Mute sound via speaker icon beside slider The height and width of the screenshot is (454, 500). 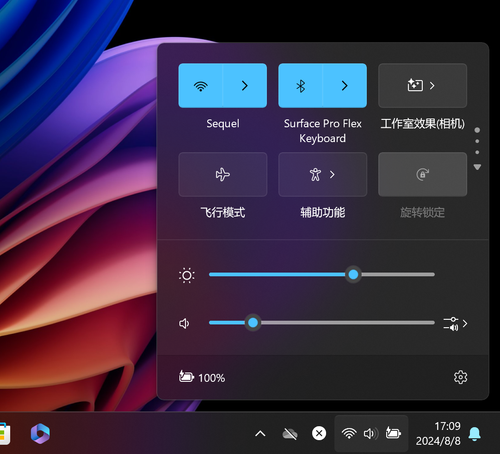(184, 323)
